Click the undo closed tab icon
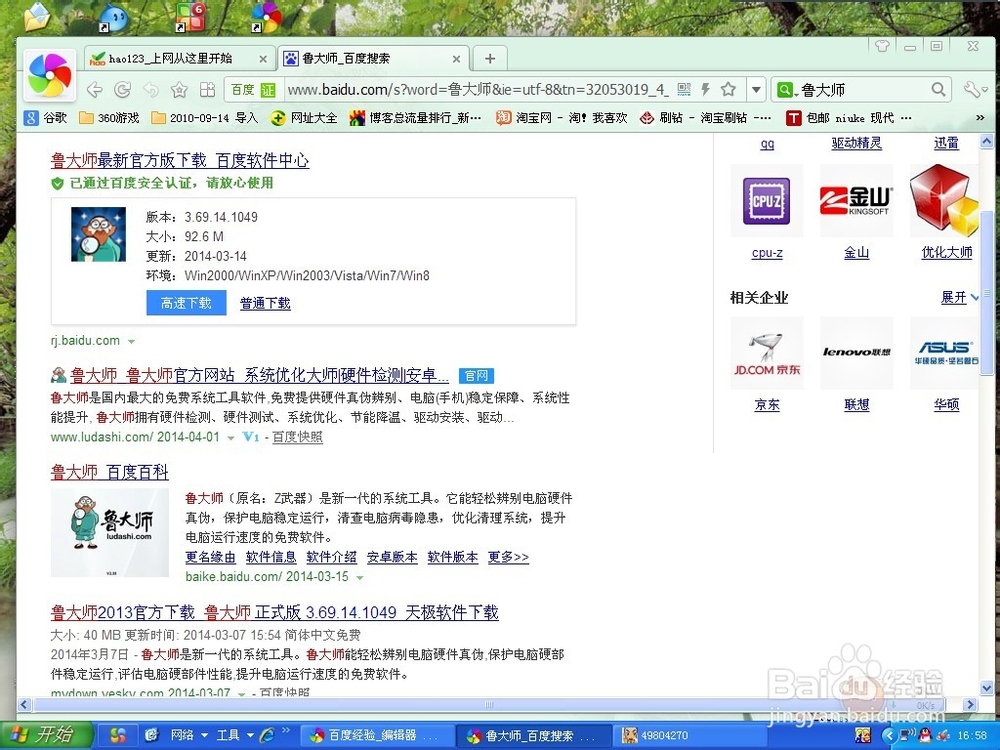 tap(151, 90)
